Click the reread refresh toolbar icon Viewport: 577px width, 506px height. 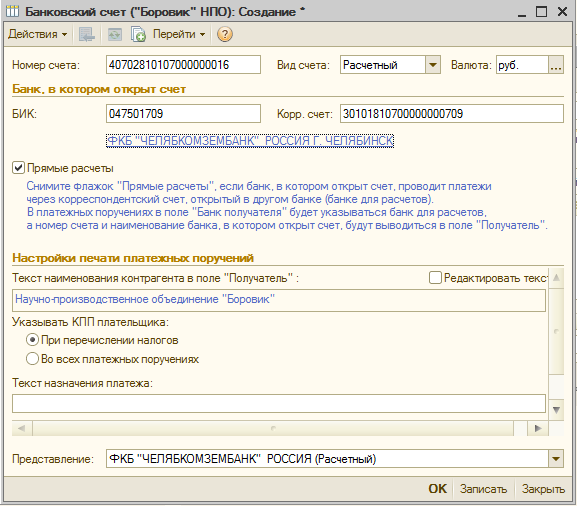click(114, 34)
